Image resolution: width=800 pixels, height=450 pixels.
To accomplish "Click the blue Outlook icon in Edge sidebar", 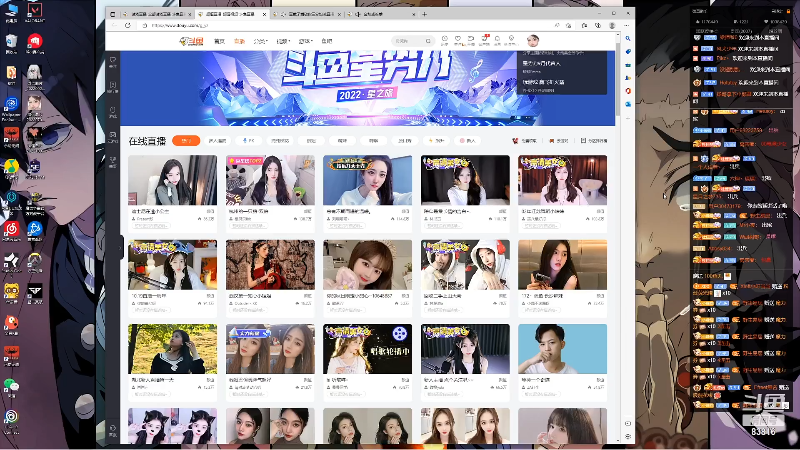I will pos(628,104).
